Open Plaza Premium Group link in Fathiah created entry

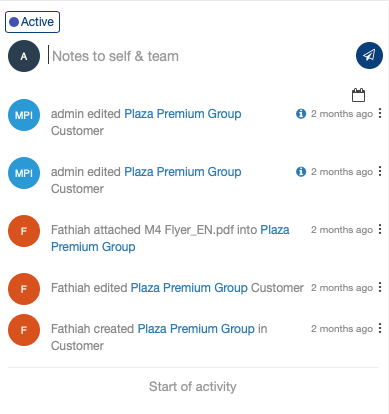pos(196,329)
